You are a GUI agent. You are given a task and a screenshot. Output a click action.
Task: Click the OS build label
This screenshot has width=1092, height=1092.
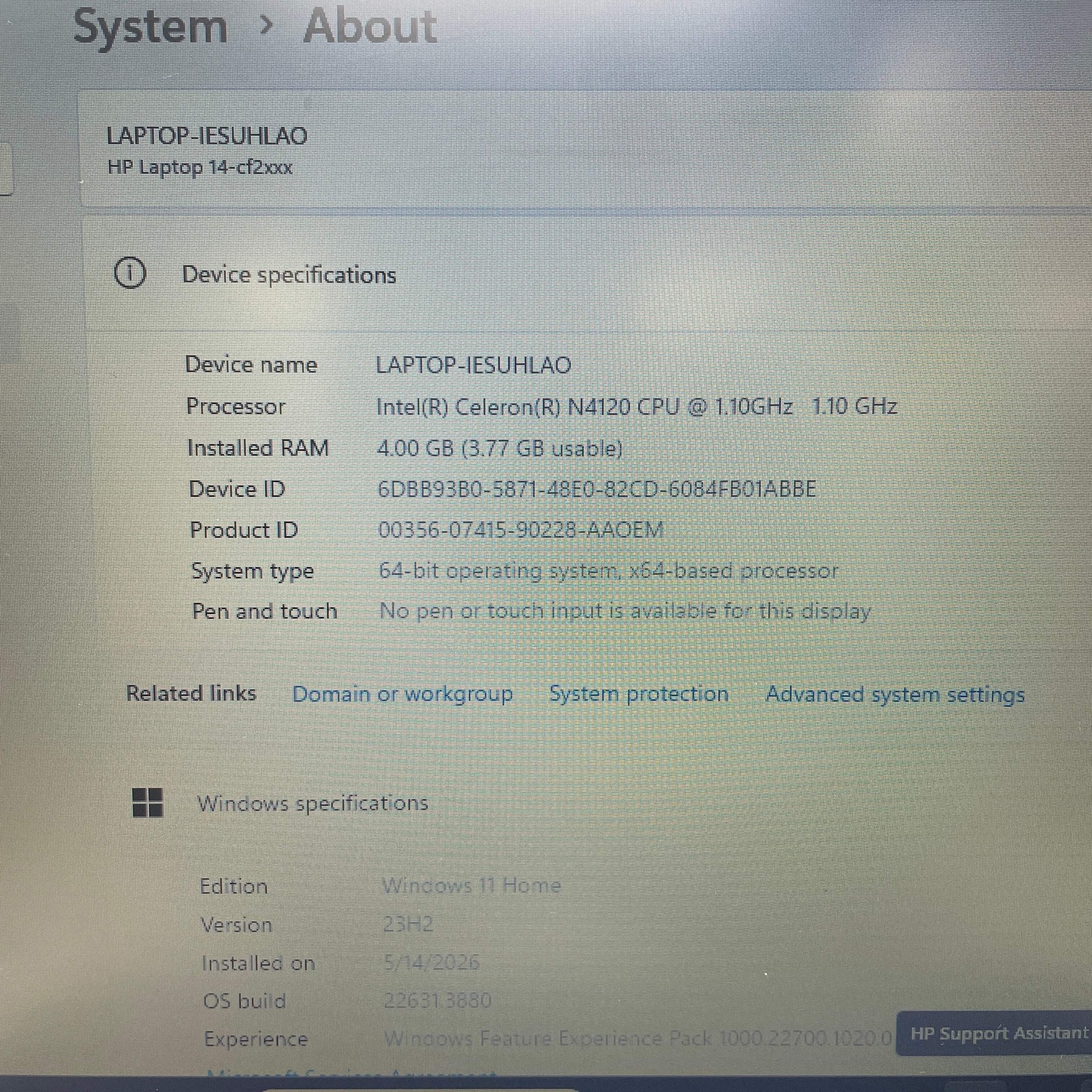(244, 1001)
